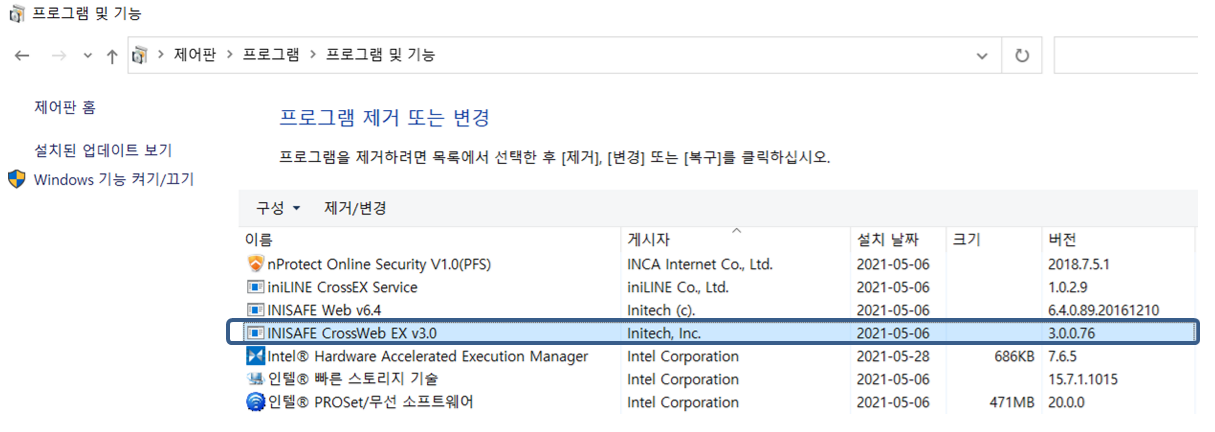Viewport: 1215px width, 432px height.
Task: Open recent locations dropdown arrow
Action: [87, 56]
